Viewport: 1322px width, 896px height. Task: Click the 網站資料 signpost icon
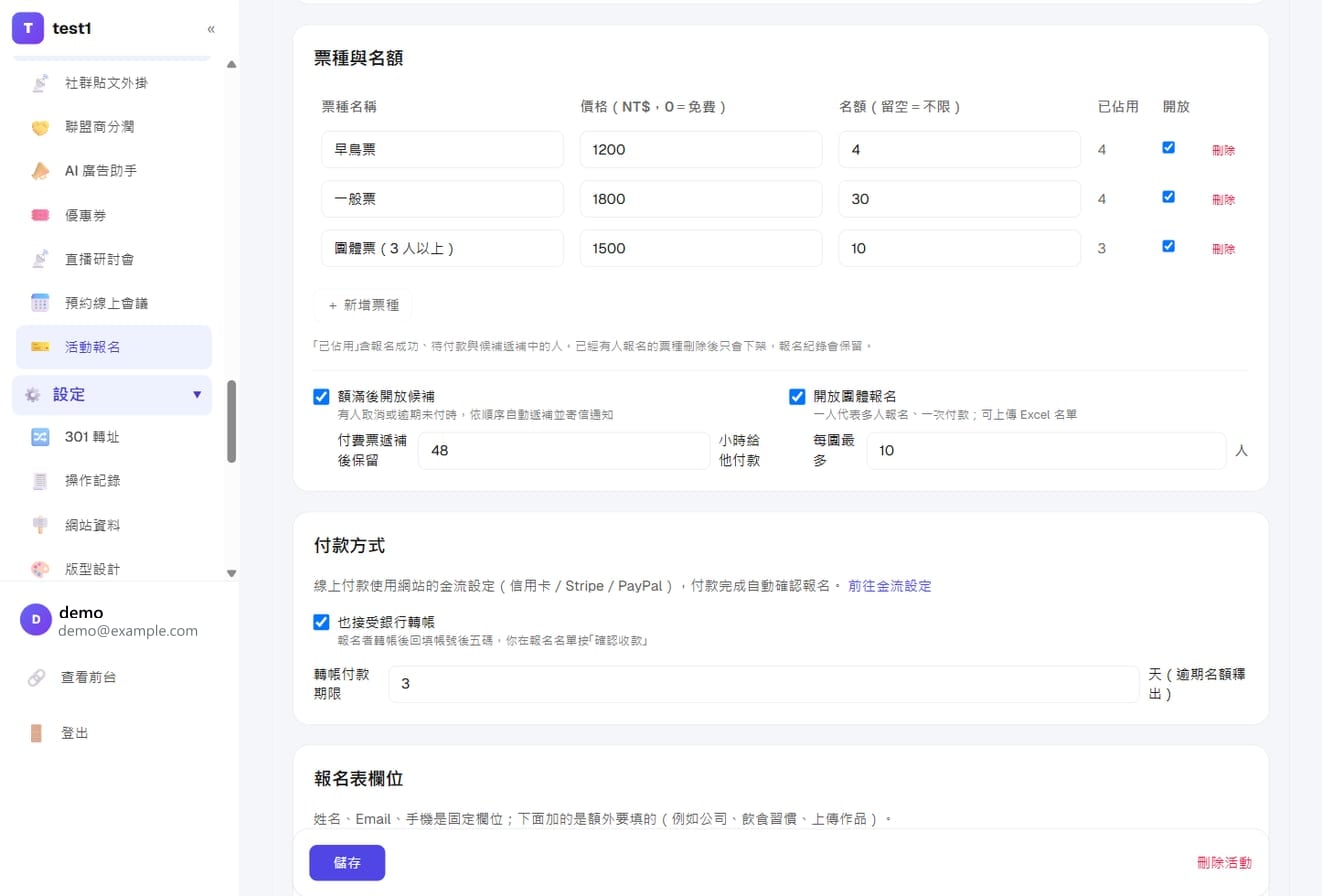40,525
